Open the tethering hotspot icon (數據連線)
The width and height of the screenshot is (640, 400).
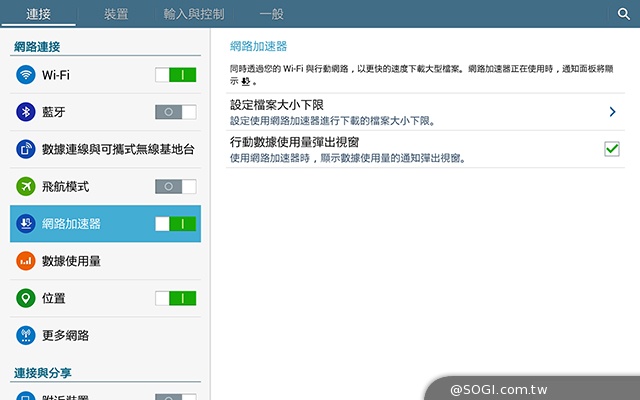coord(26,149)
